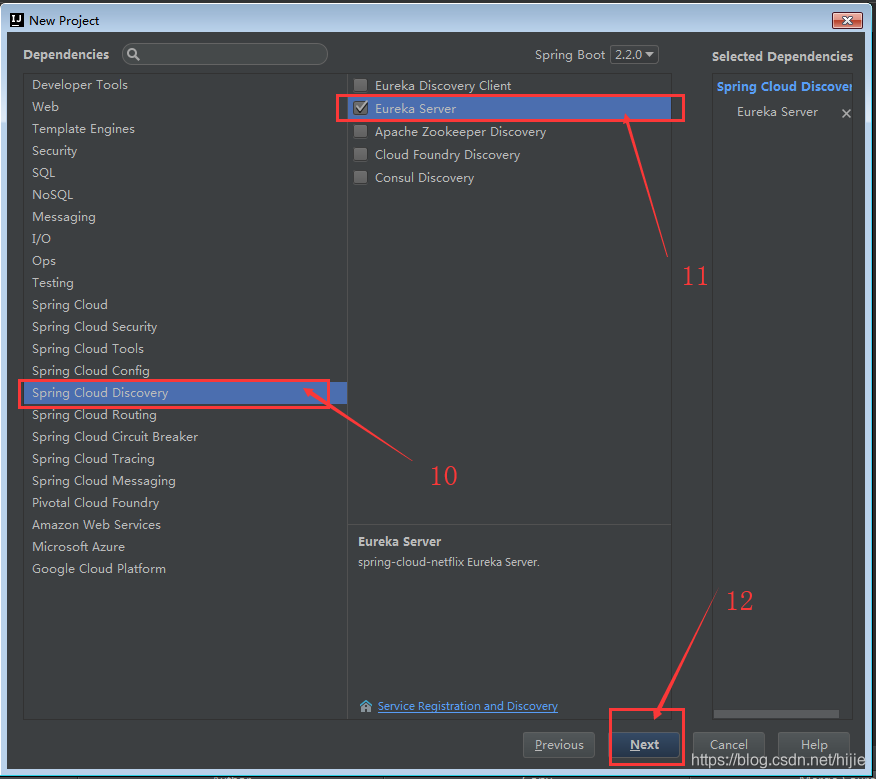876x779 pixels.
Task: Select the Google Cloud Platform category
Action: [x=185, y=568]
